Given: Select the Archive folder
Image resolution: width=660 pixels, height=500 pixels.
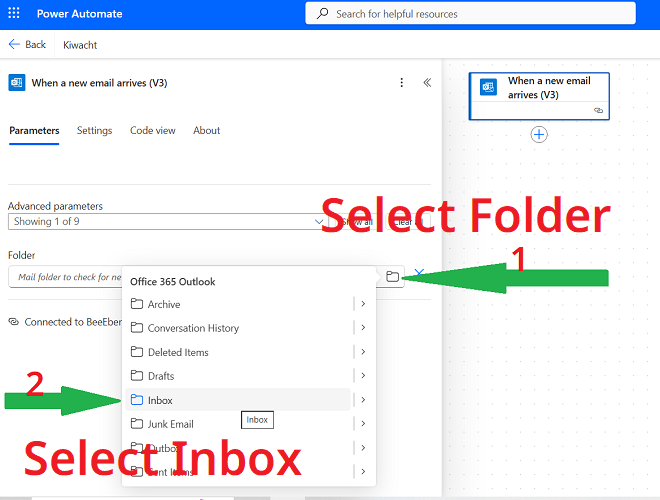Looking at the screenshot, I should tap(164, 304).
